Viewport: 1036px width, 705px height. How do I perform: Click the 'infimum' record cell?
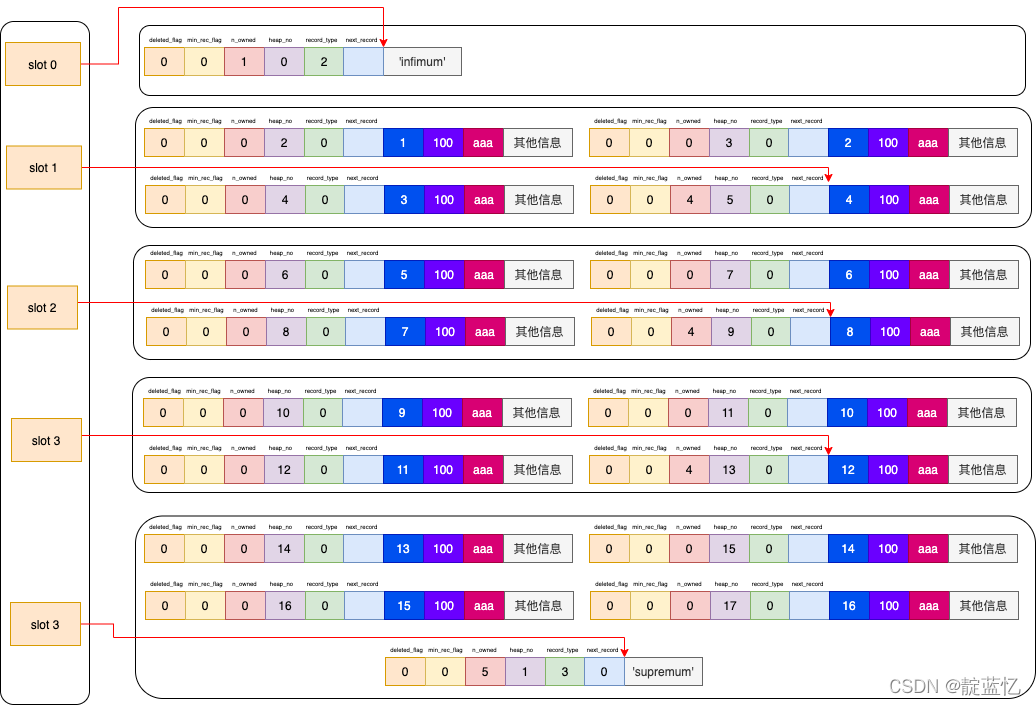pos(422,61)
